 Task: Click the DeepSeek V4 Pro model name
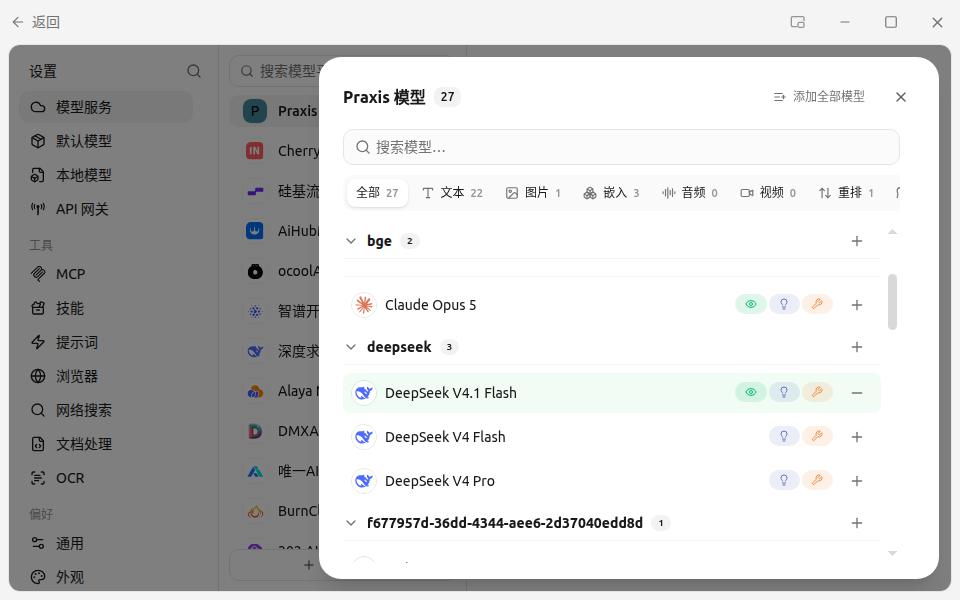click(440, 481)
